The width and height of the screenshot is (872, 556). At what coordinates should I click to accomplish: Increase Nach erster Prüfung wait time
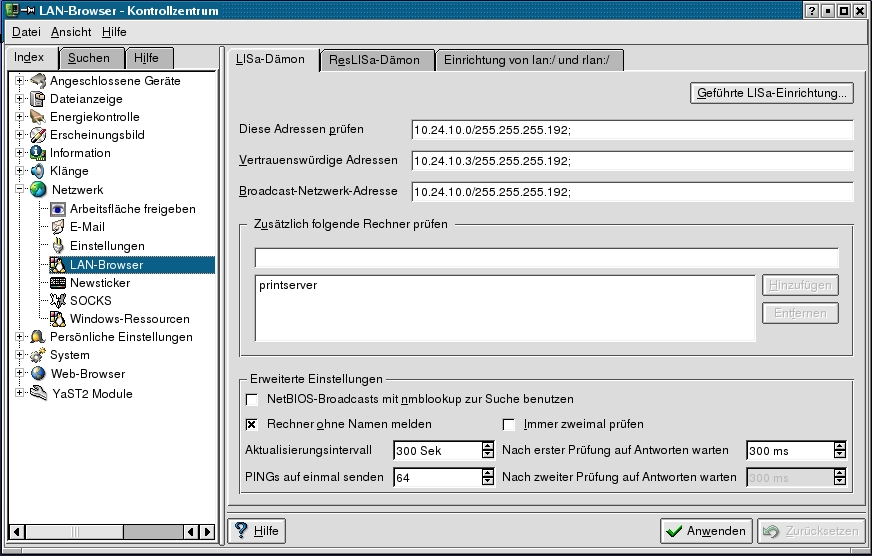tap(840, 446)
